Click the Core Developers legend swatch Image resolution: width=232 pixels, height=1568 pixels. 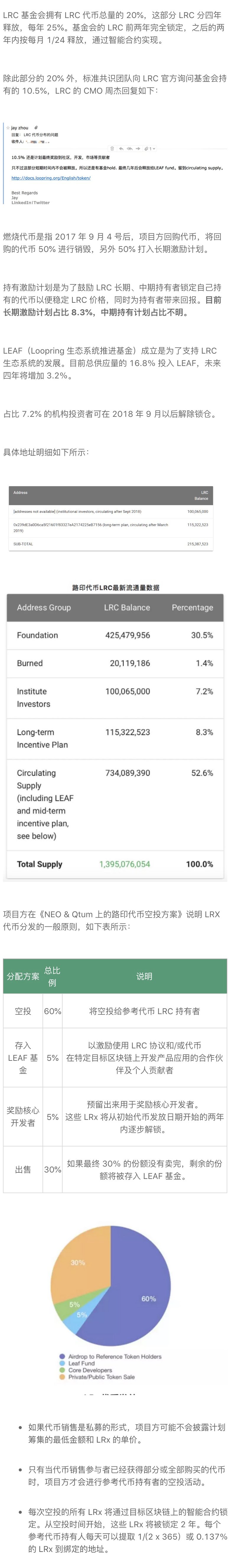[62, 1369]
